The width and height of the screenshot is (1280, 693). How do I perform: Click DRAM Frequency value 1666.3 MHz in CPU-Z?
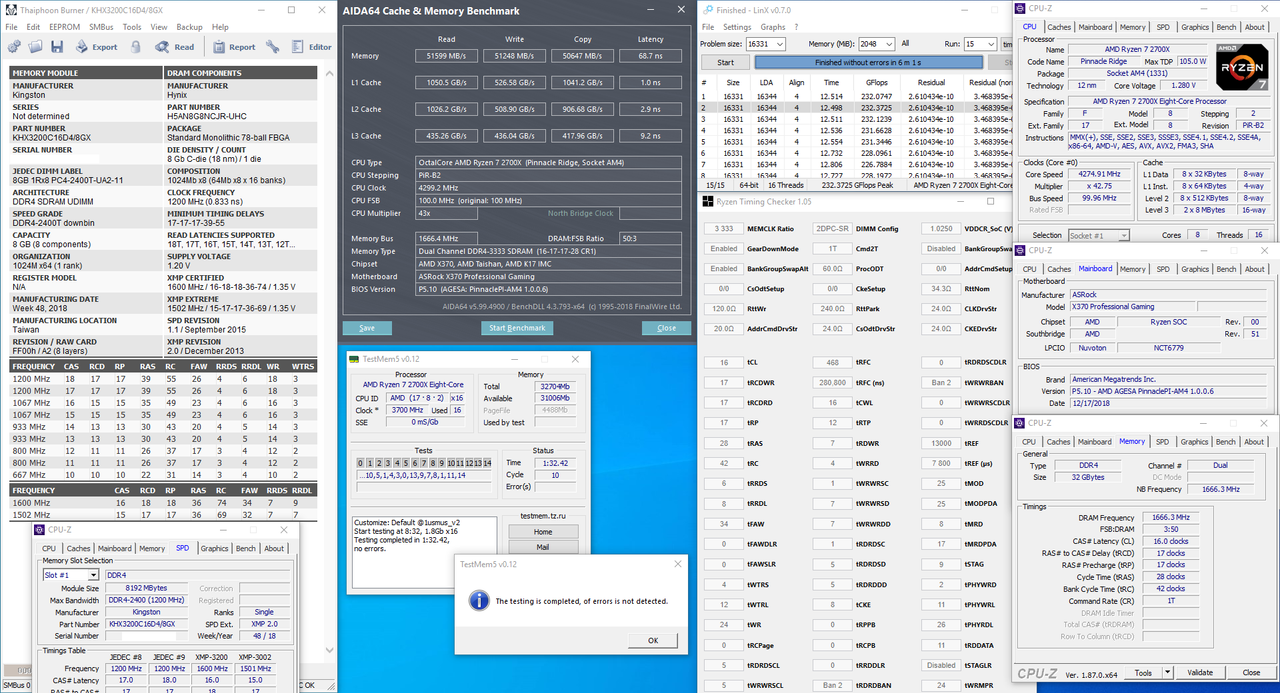click(x=1169, y=518)
